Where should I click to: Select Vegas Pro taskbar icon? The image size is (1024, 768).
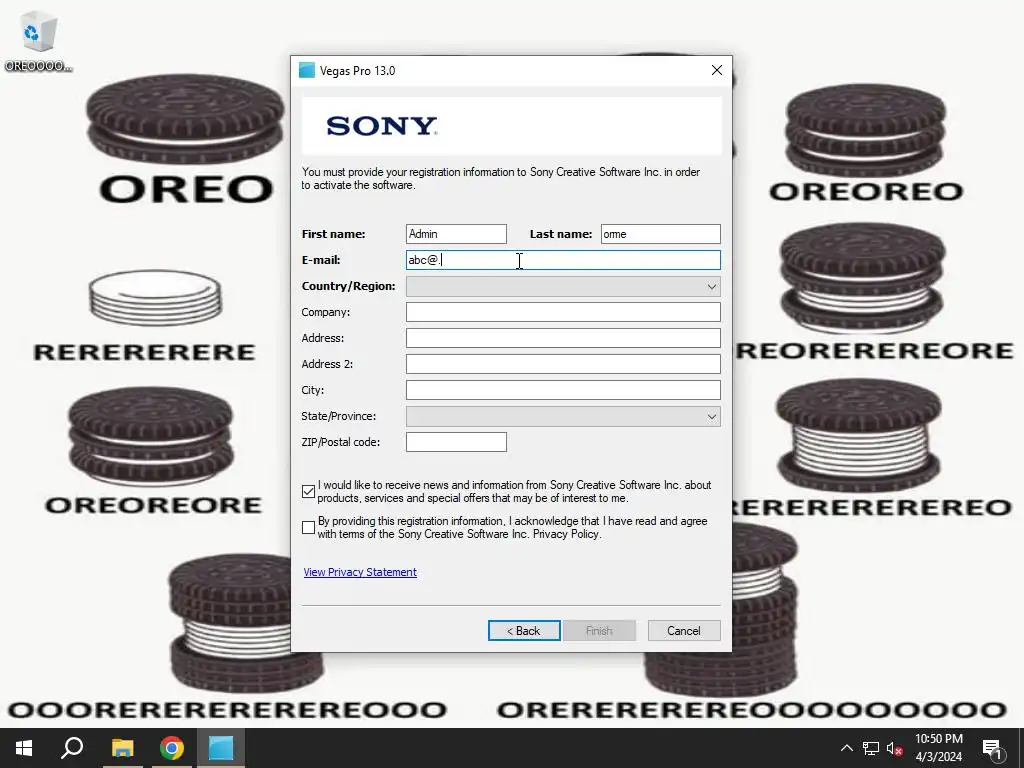coord(221,748)
